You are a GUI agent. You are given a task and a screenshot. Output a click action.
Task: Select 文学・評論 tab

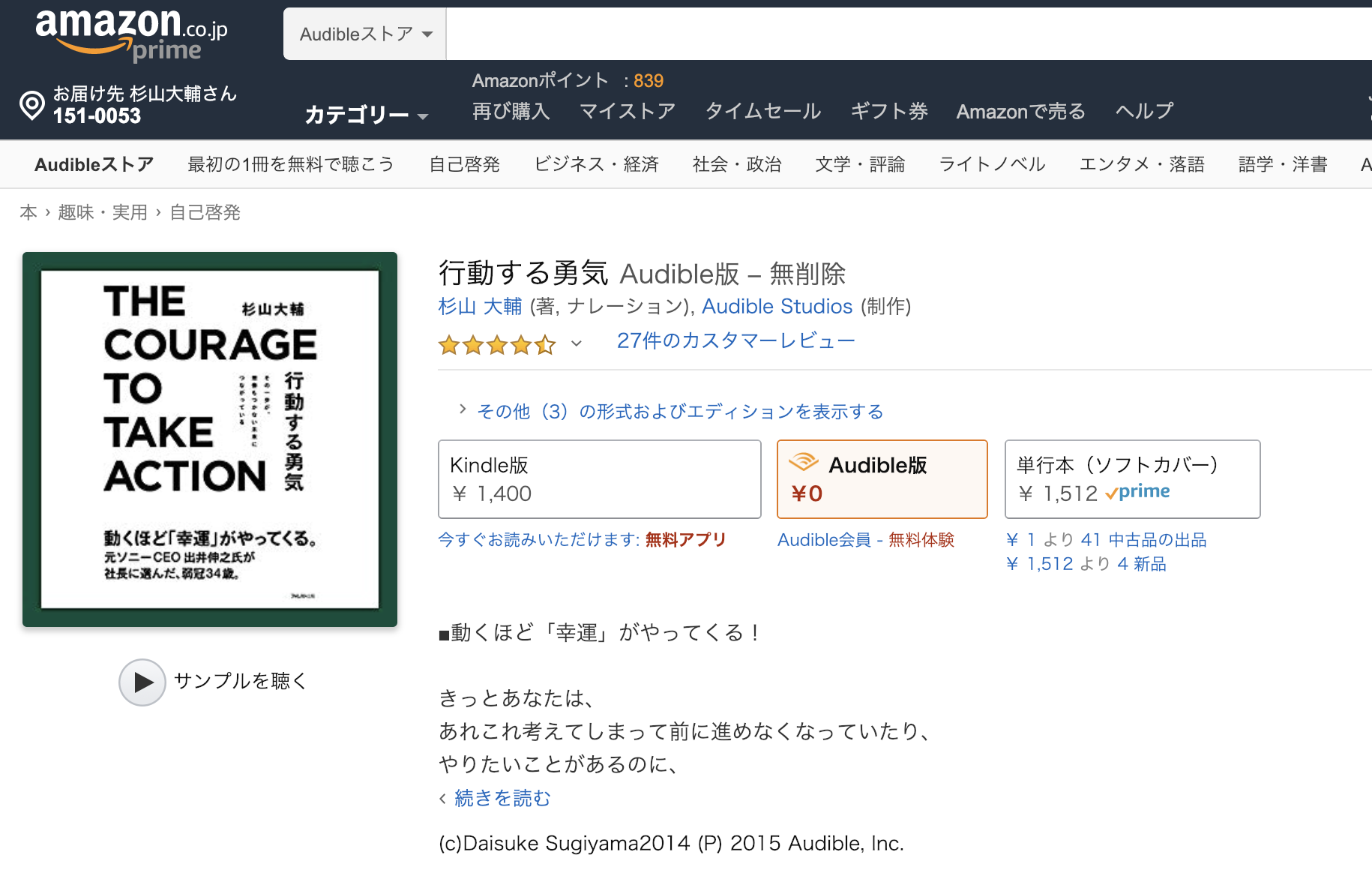coord(860,164)
